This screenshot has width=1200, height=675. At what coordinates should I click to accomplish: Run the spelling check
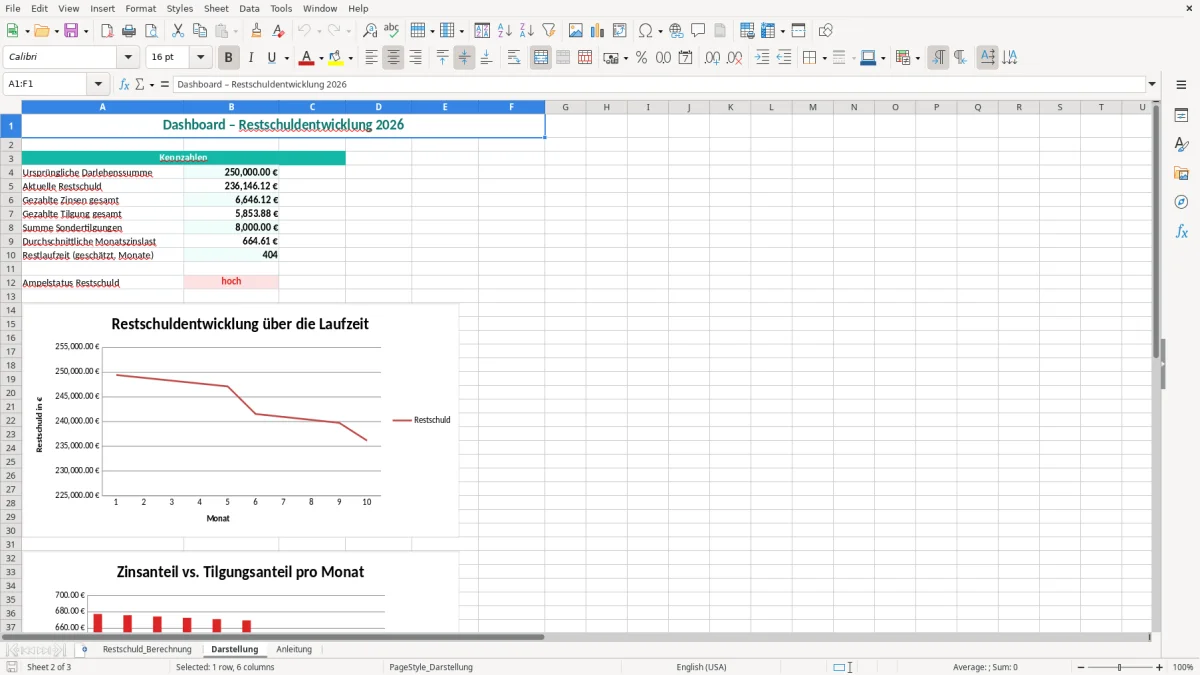pos(392,31)
